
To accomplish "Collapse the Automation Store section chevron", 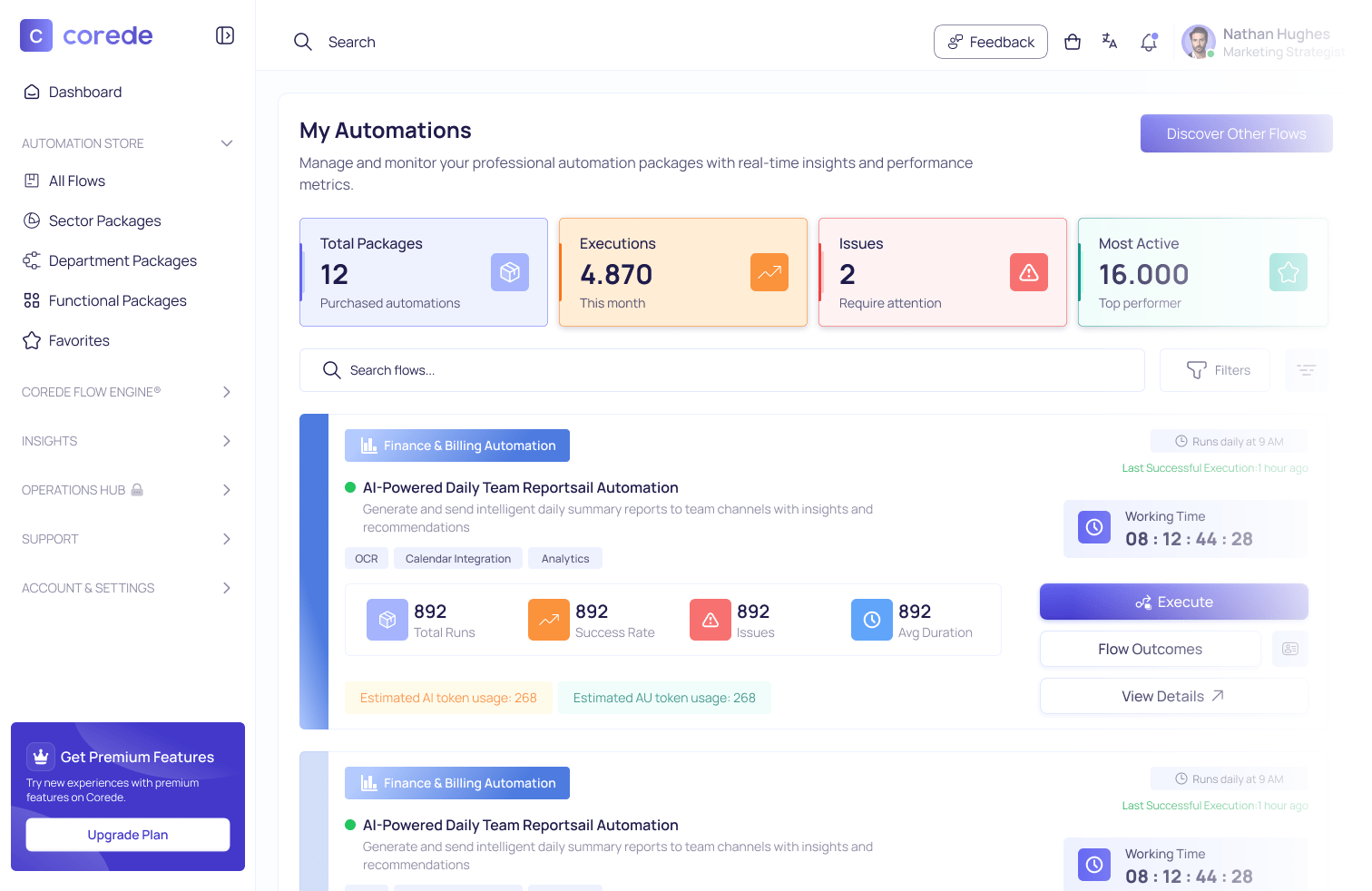I will click(227, 143).
